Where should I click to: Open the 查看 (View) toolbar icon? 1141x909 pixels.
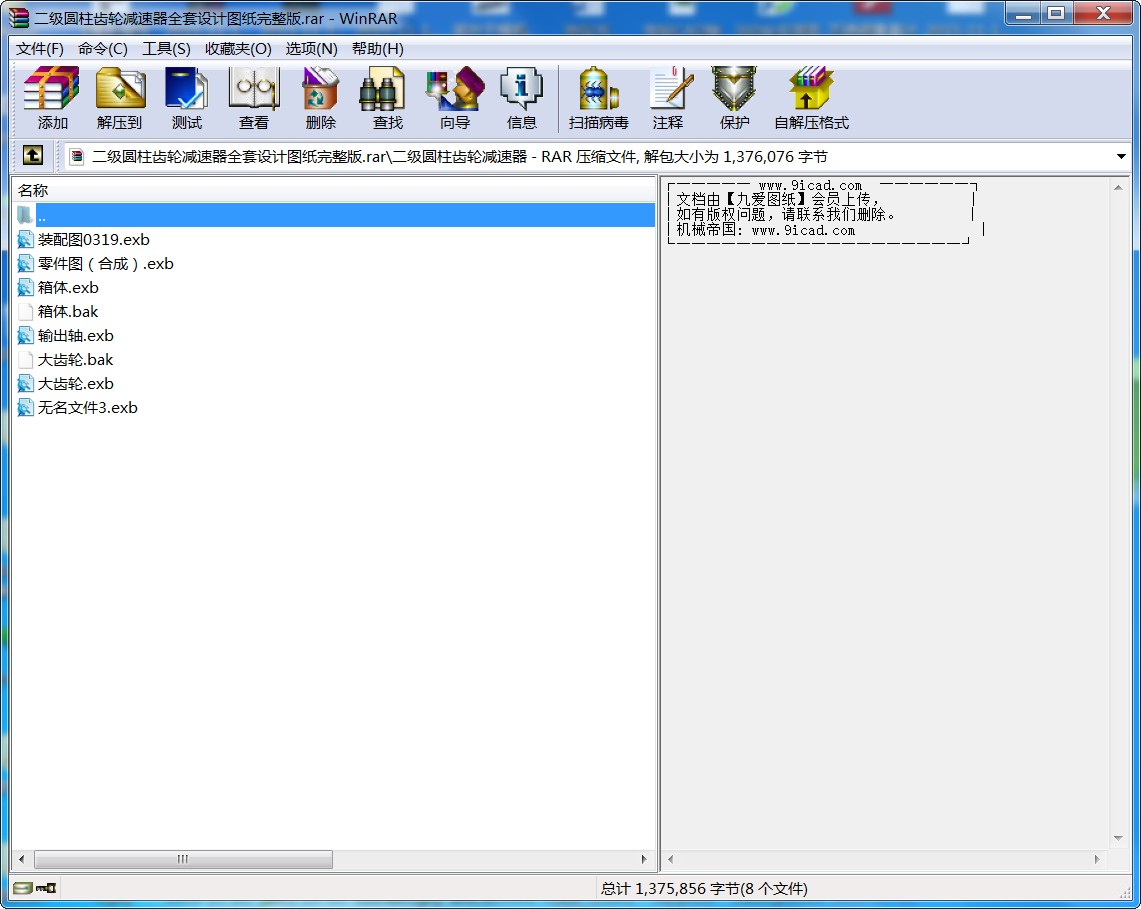254,98
